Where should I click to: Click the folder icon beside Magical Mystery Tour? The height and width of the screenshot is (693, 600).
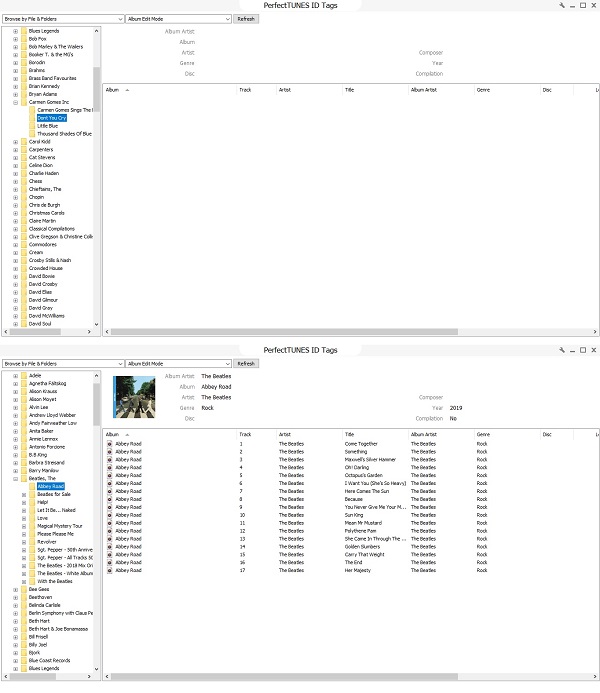32,525
